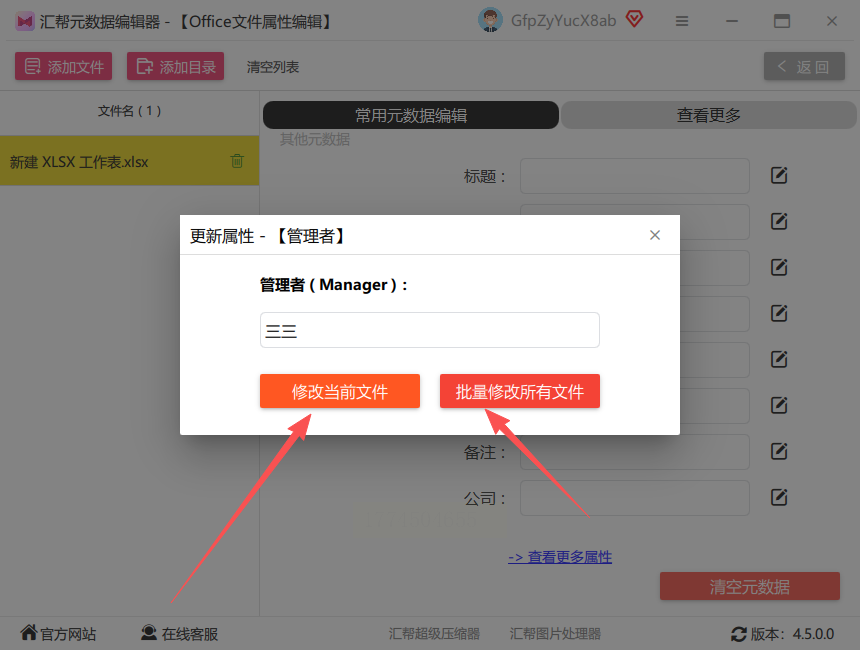
Task: Open 汇帮图片处理器 link
Action: coord(555,634)
